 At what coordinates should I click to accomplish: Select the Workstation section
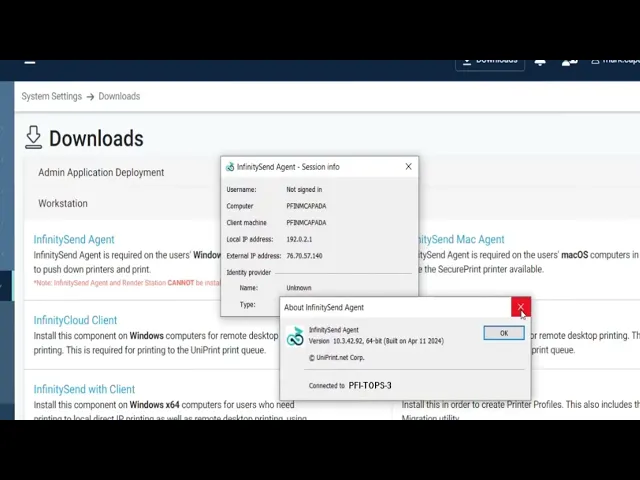click(63, 203)
